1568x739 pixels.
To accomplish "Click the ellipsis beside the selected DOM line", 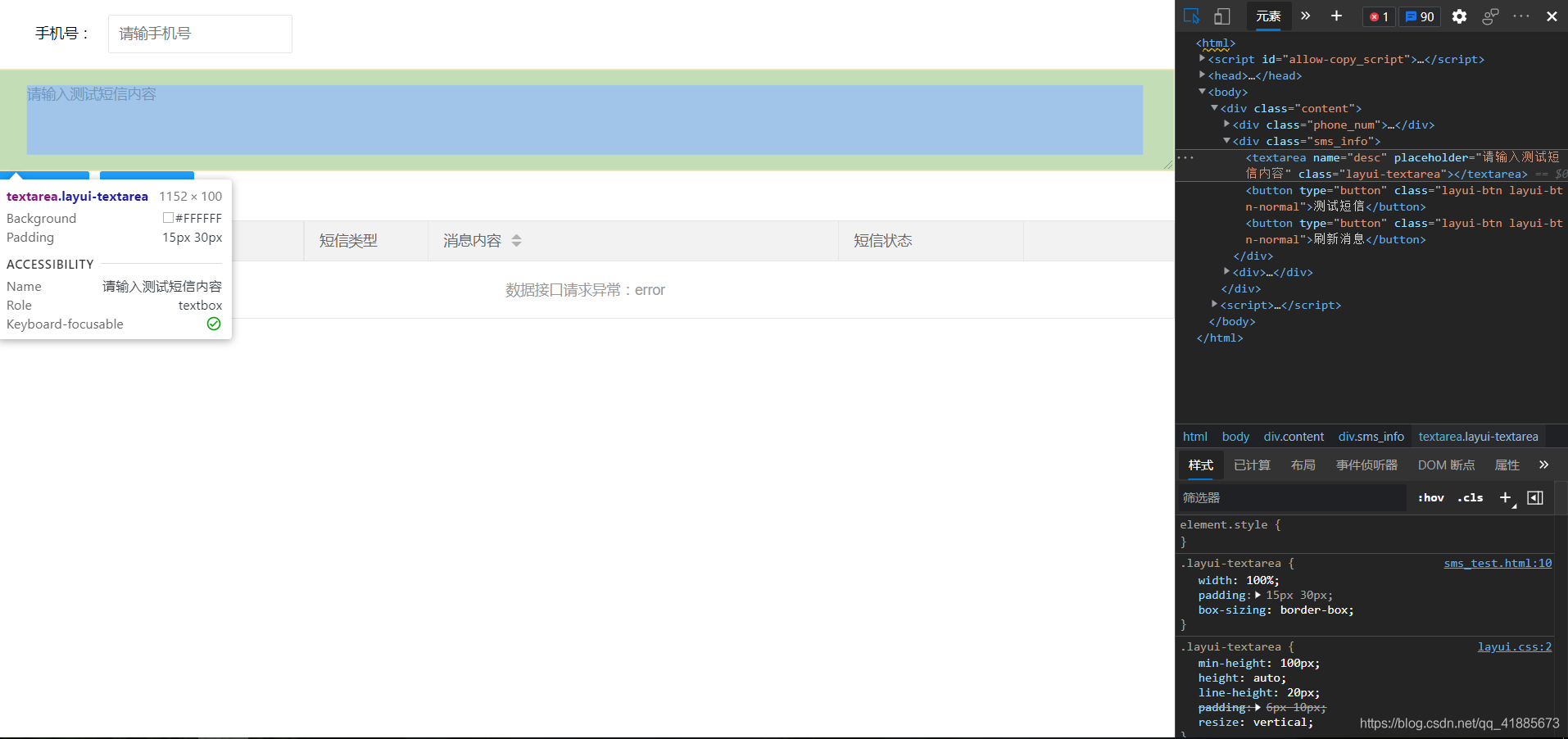I will pyautogui.click(x=1185, y=157).
